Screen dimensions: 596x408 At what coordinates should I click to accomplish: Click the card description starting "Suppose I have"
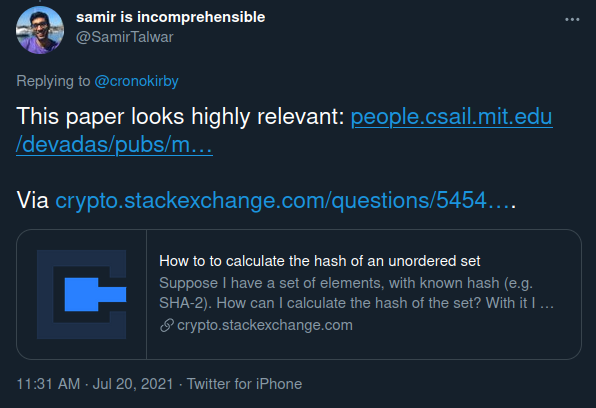[357, 293]
